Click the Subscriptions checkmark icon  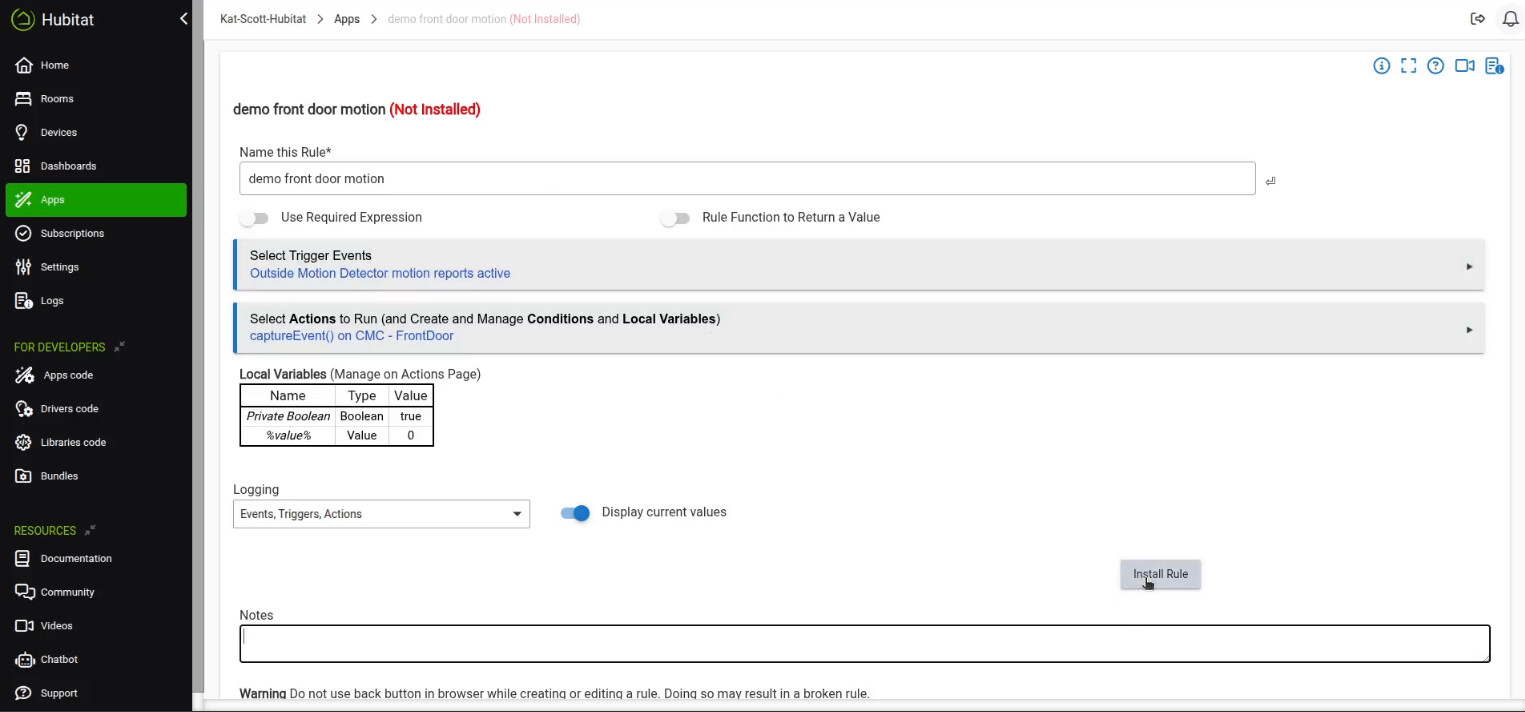pyautogui.click(x=23, y=233)
